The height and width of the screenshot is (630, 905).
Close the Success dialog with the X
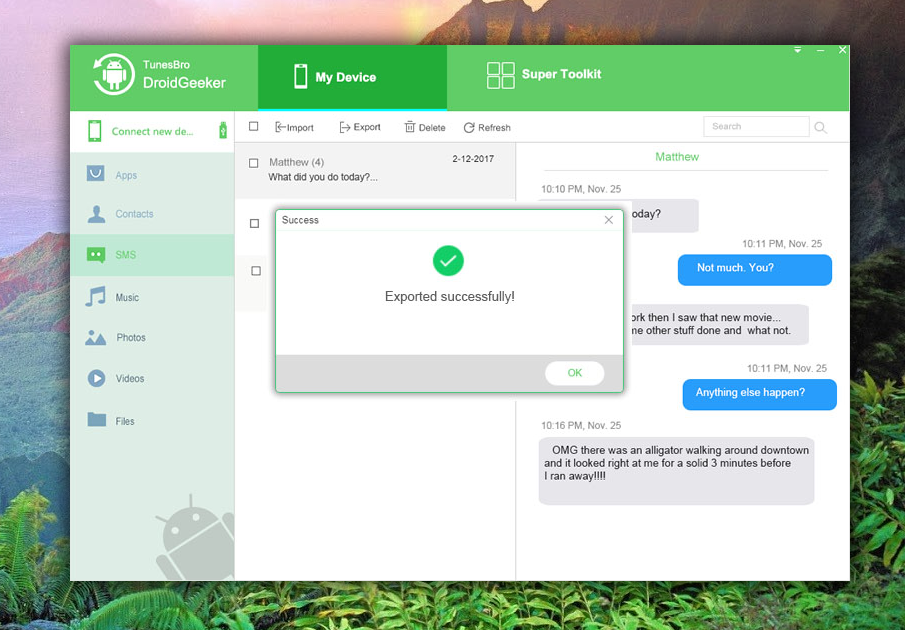coord(609,220)
